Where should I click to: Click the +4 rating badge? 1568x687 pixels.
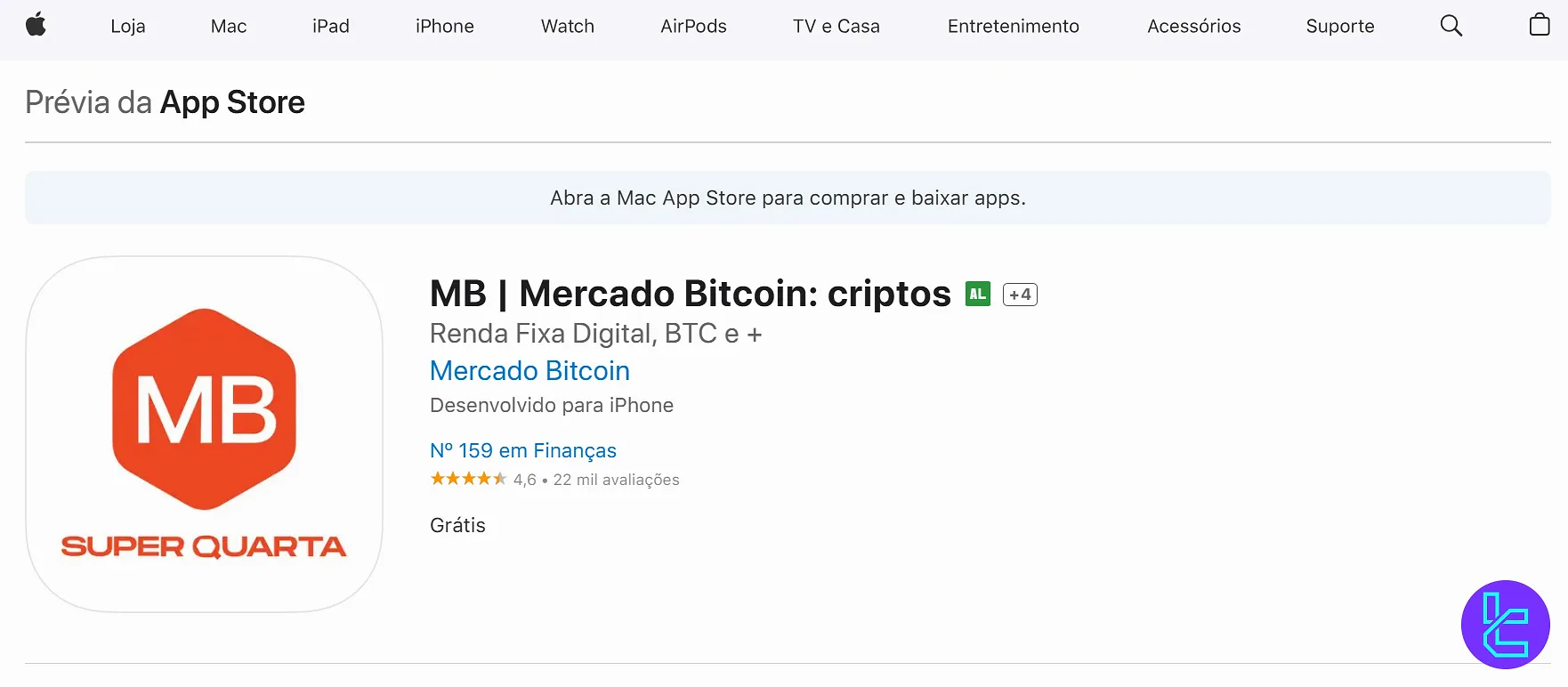[x=1020, y=295]
